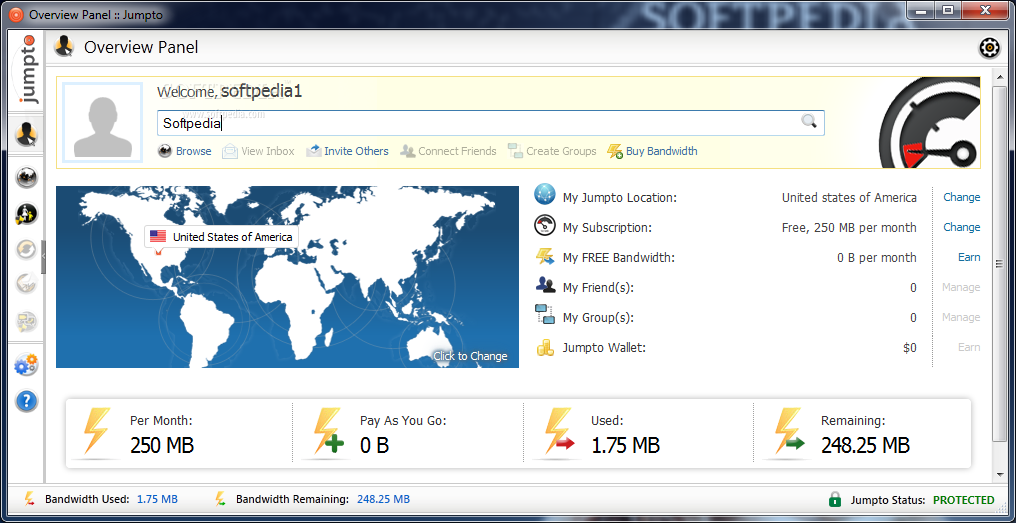The image size is (1016, 523).
Task: Click '1.75 MB' in the status bar
Action: click(157, 499)
